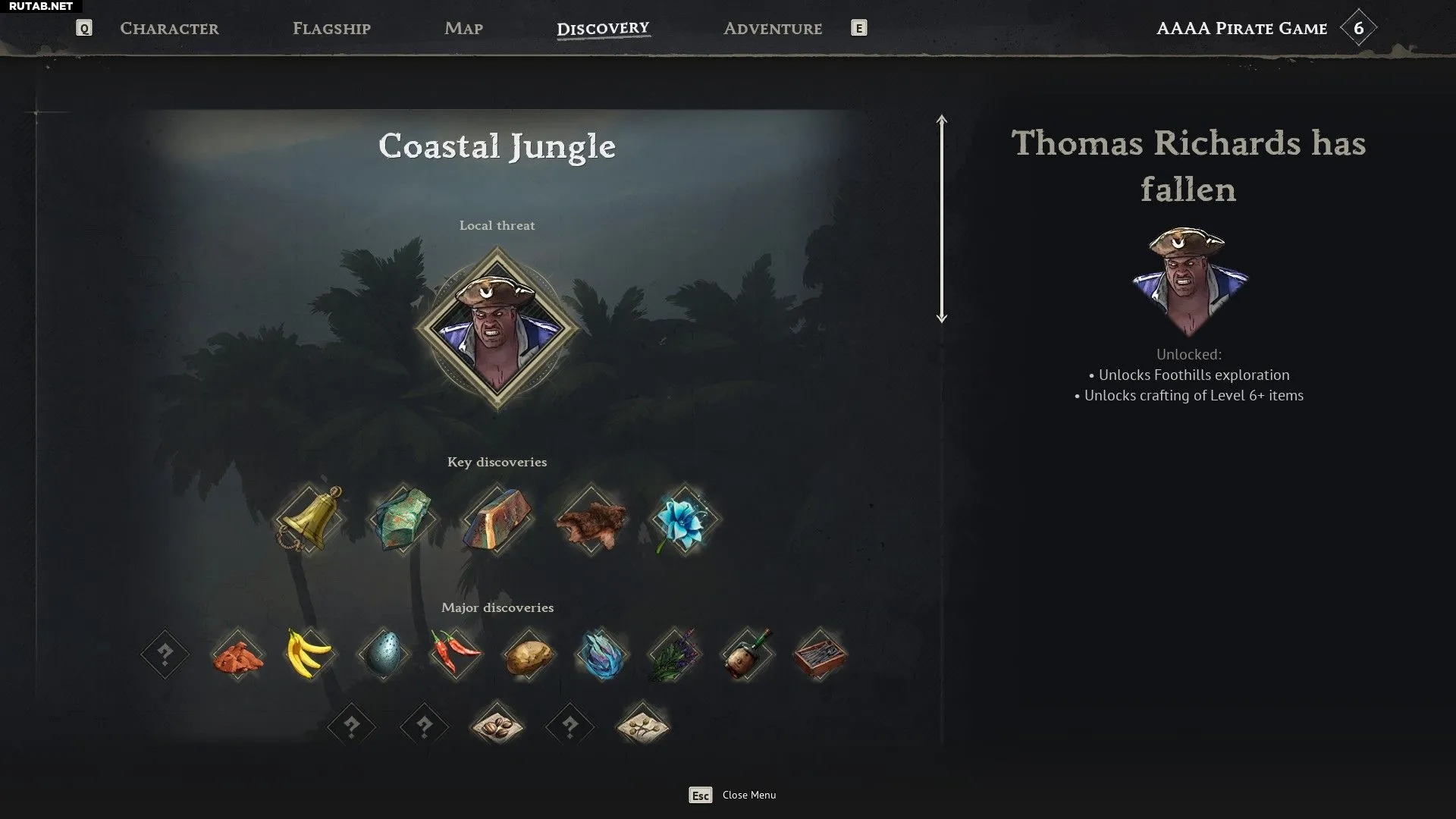Open the Map tab
The height and width of the screenshot is (819, 1456).
tap(463, 29)
